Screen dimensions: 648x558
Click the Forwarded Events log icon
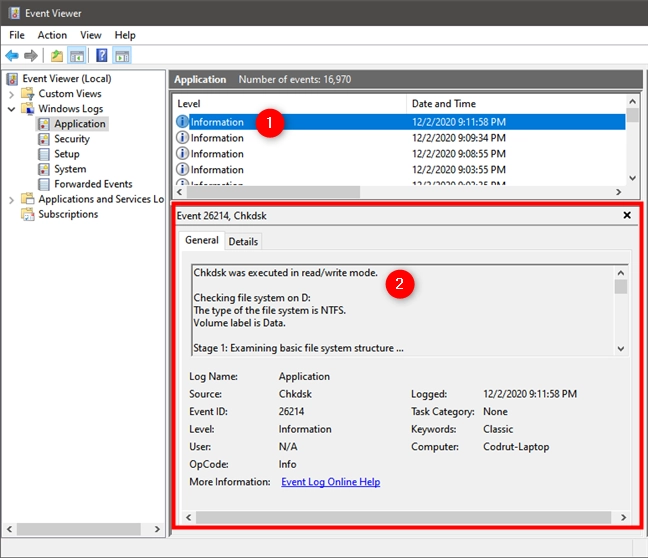tap(44, 184)
